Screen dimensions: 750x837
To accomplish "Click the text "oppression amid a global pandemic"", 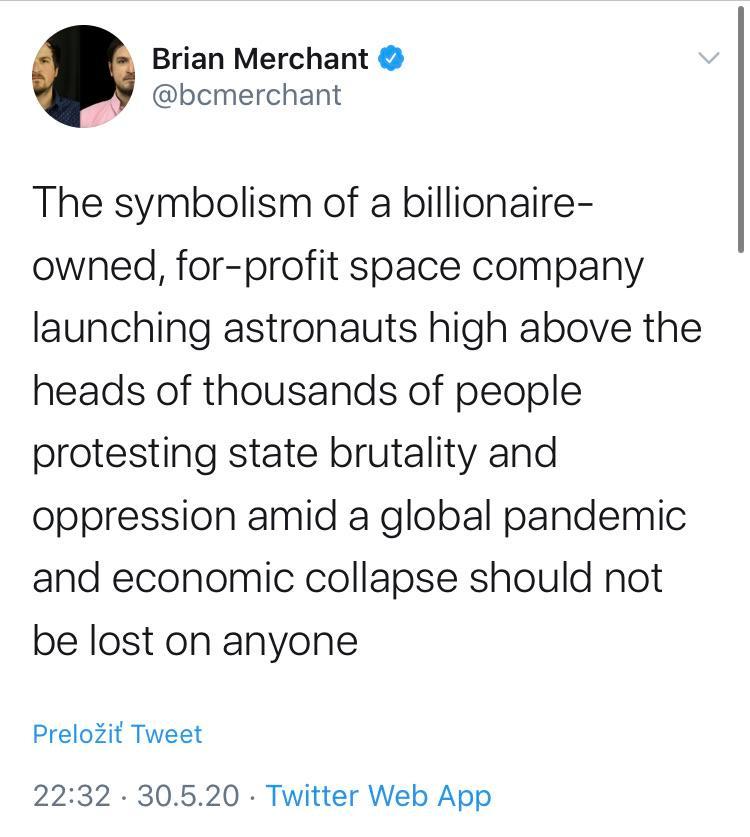I will (x=359, y=516).
